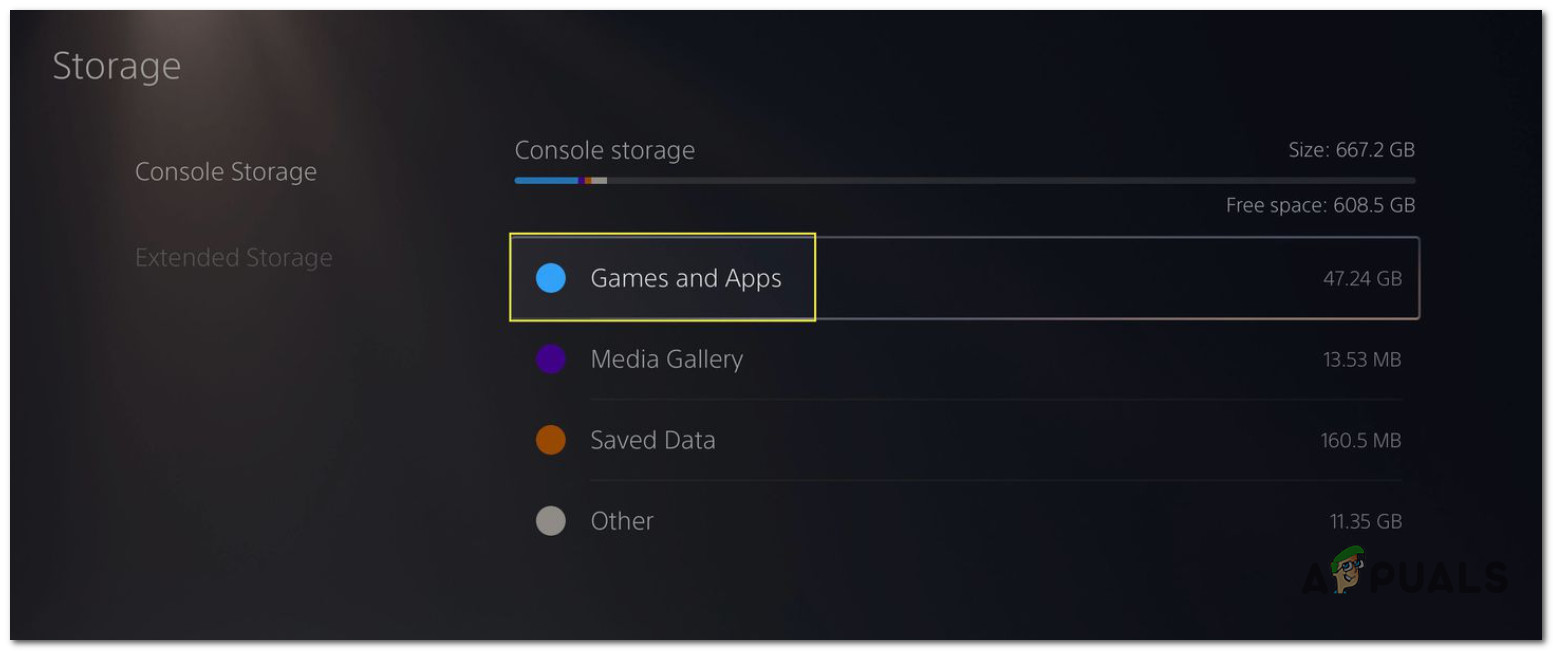This screenshot has height=651, width=1553.
Task: Click the Storage page title
Action: coord(117,65)
